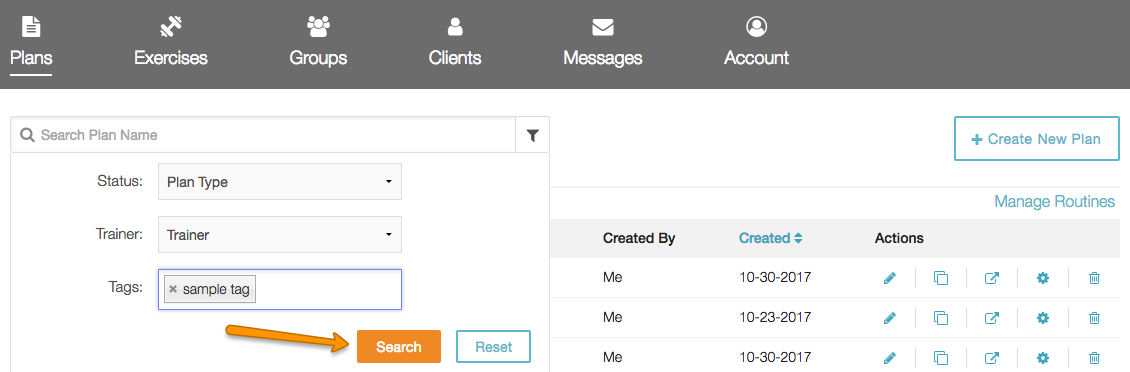Share the plan created 10-23-2017
This screenshot has height=372, width=1130.
coord(992,317)
